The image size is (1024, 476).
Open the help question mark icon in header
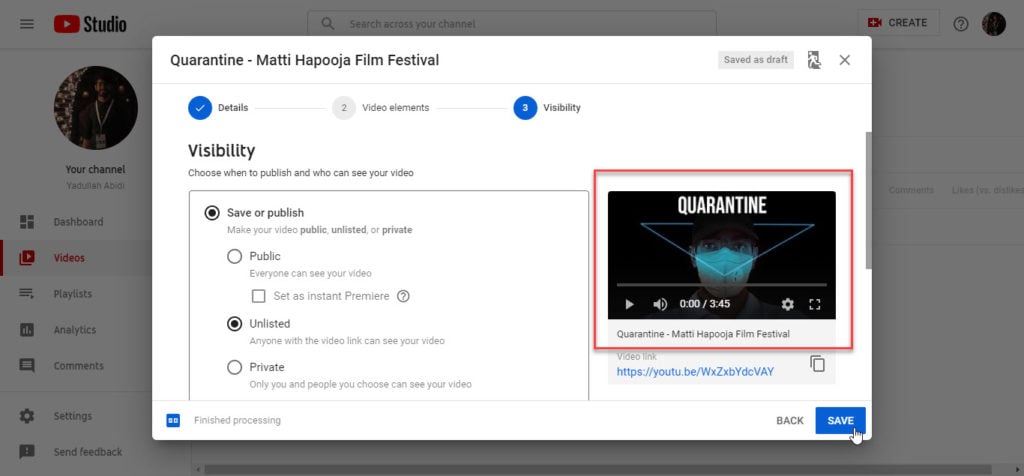pos(960,23)
